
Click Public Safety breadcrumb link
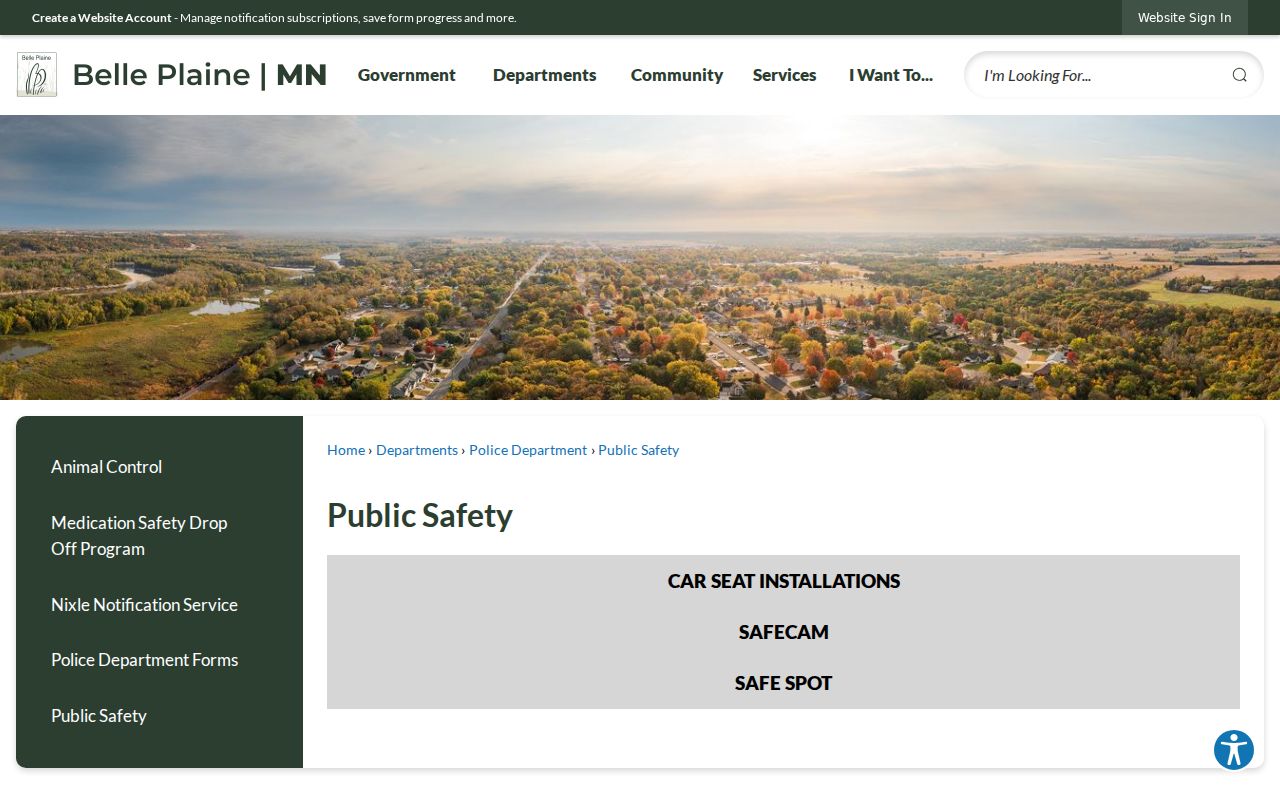point(638,450)
